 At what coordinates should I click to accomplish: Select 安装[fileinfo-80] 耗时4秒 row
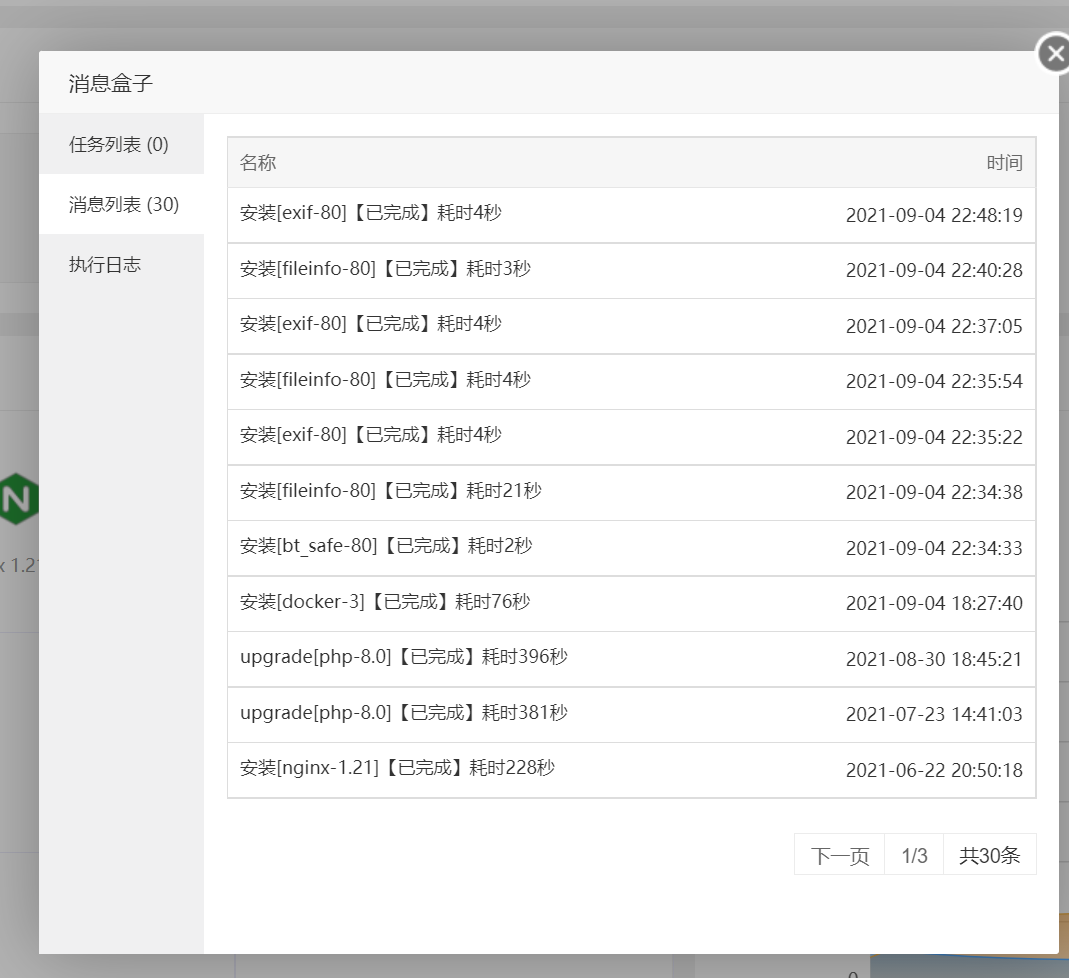[631, 382]
